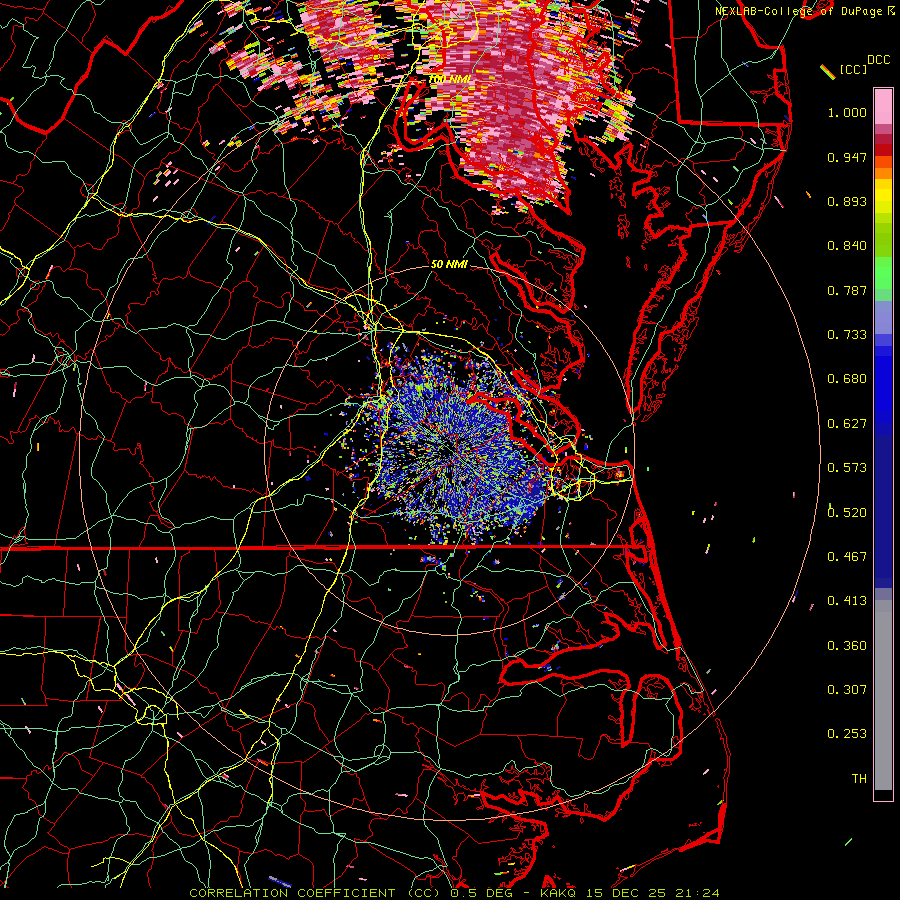The image size is (900, 900).
Task: Click the 50 NMI range ring label
Action: 449,264
